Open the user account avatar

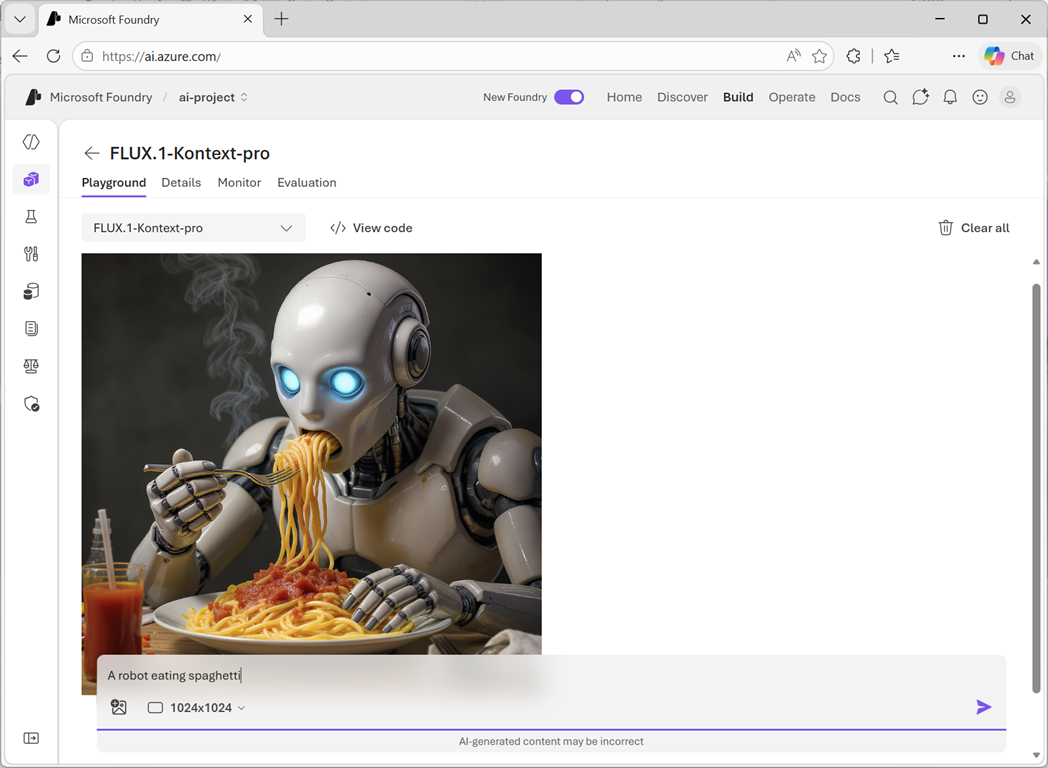pyautogui.click(x=1010, y=98)
